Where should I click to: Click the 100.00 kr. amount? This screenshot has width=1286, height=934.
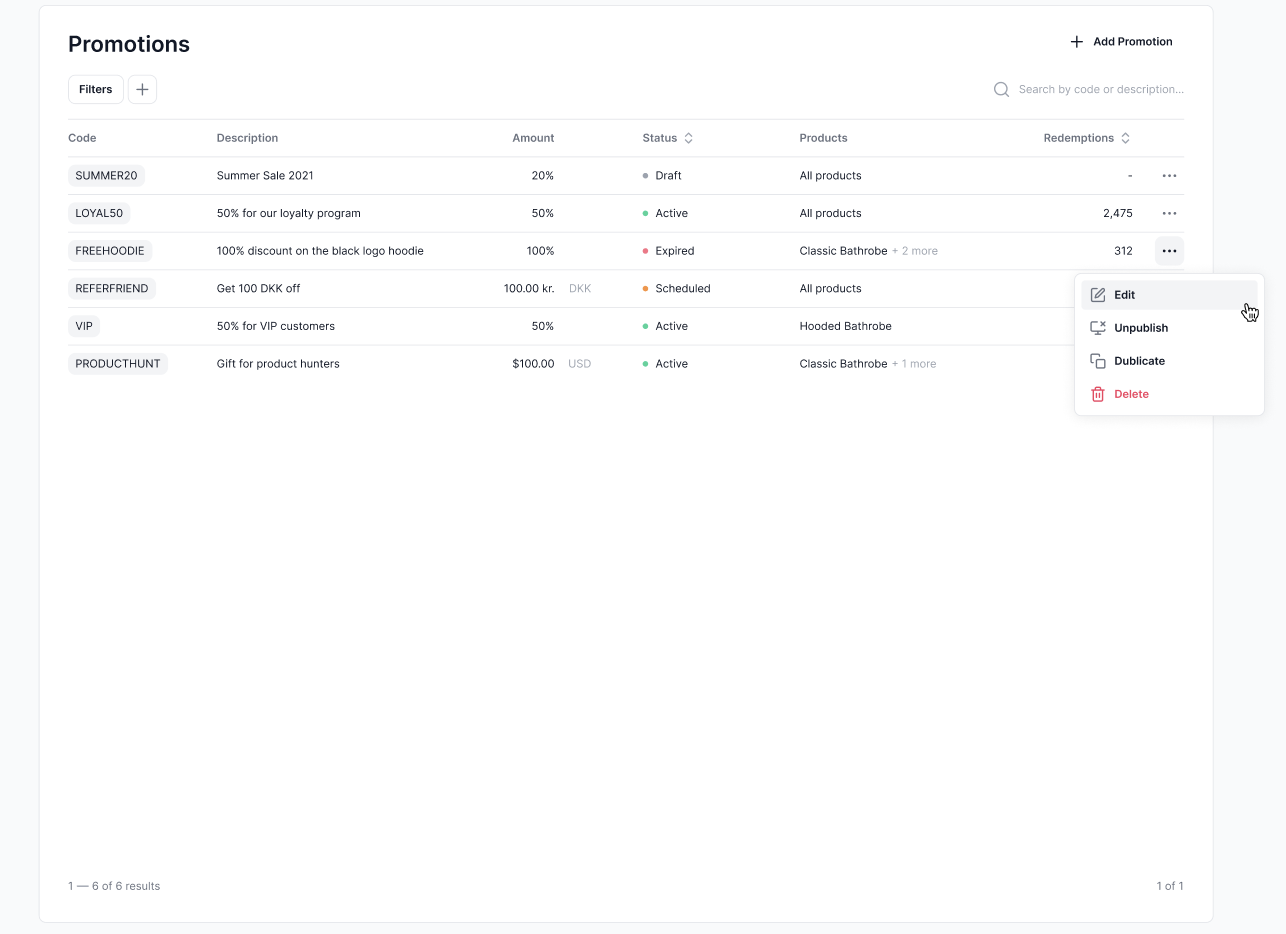point(529,288)
